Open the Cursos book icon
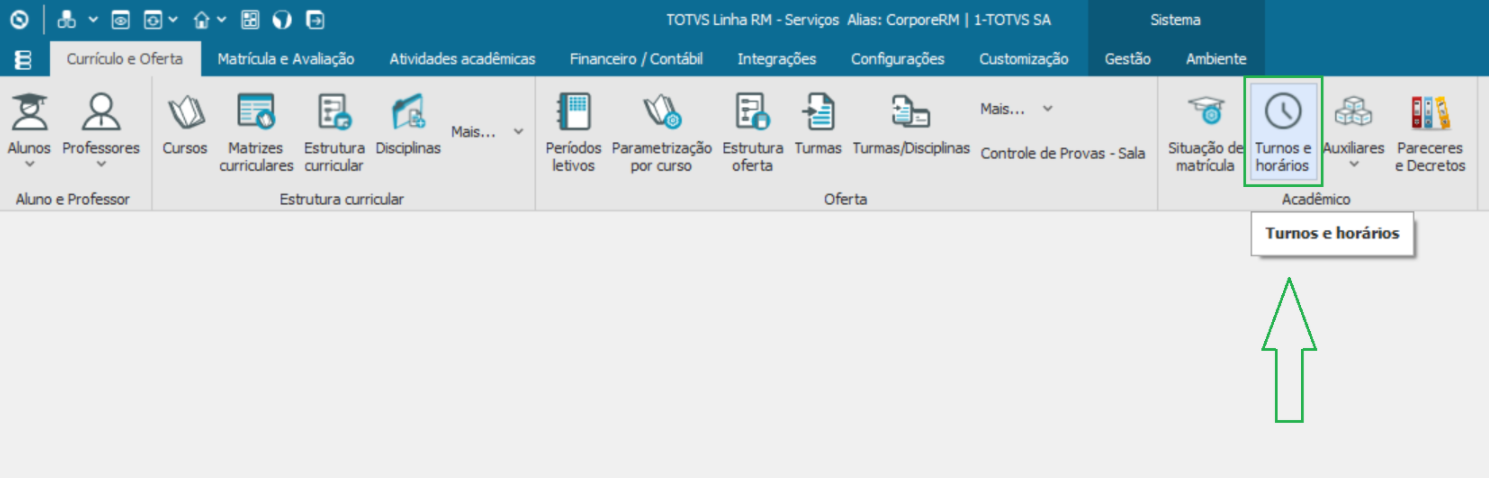 (185, 112)
